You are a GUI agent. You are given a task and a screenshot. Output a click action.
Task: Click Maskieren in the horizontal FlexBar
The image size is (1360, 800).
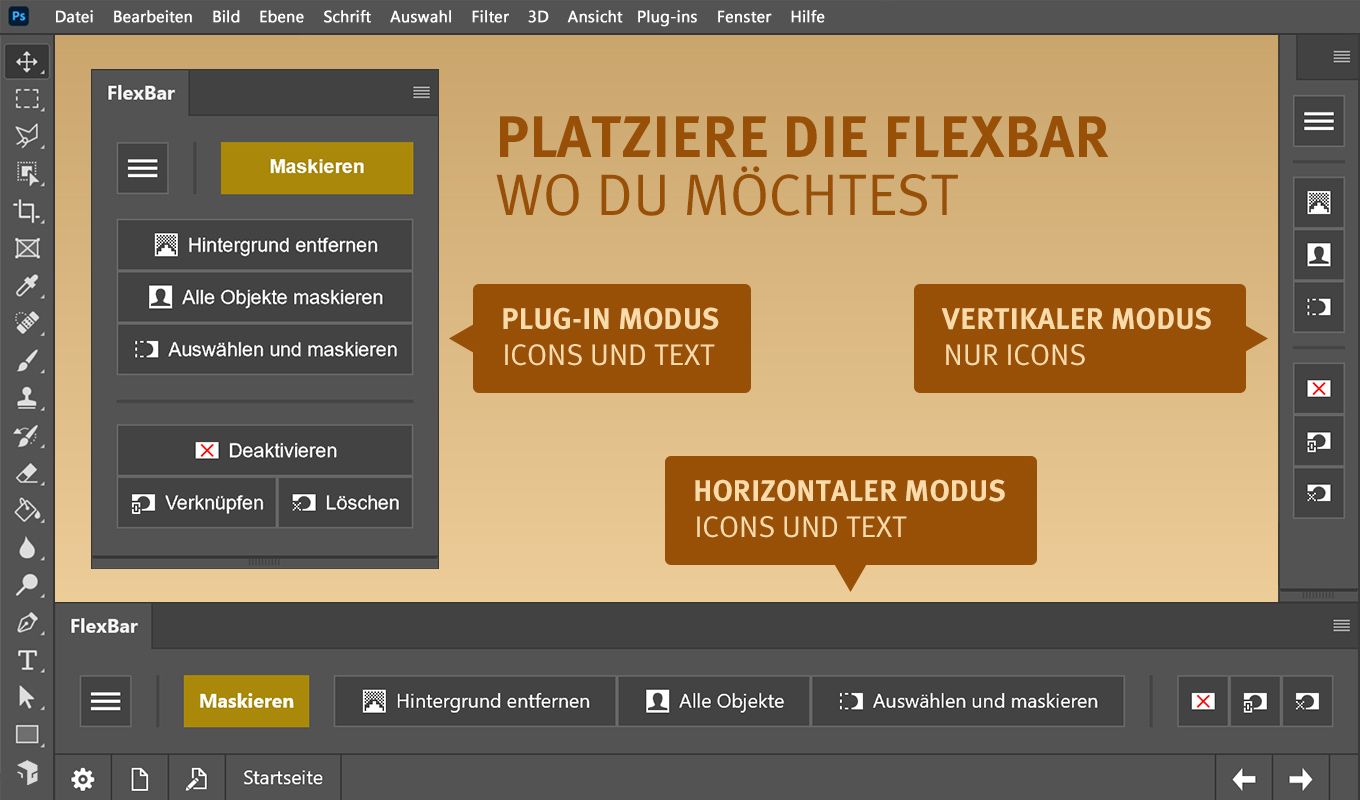[246, 701]
